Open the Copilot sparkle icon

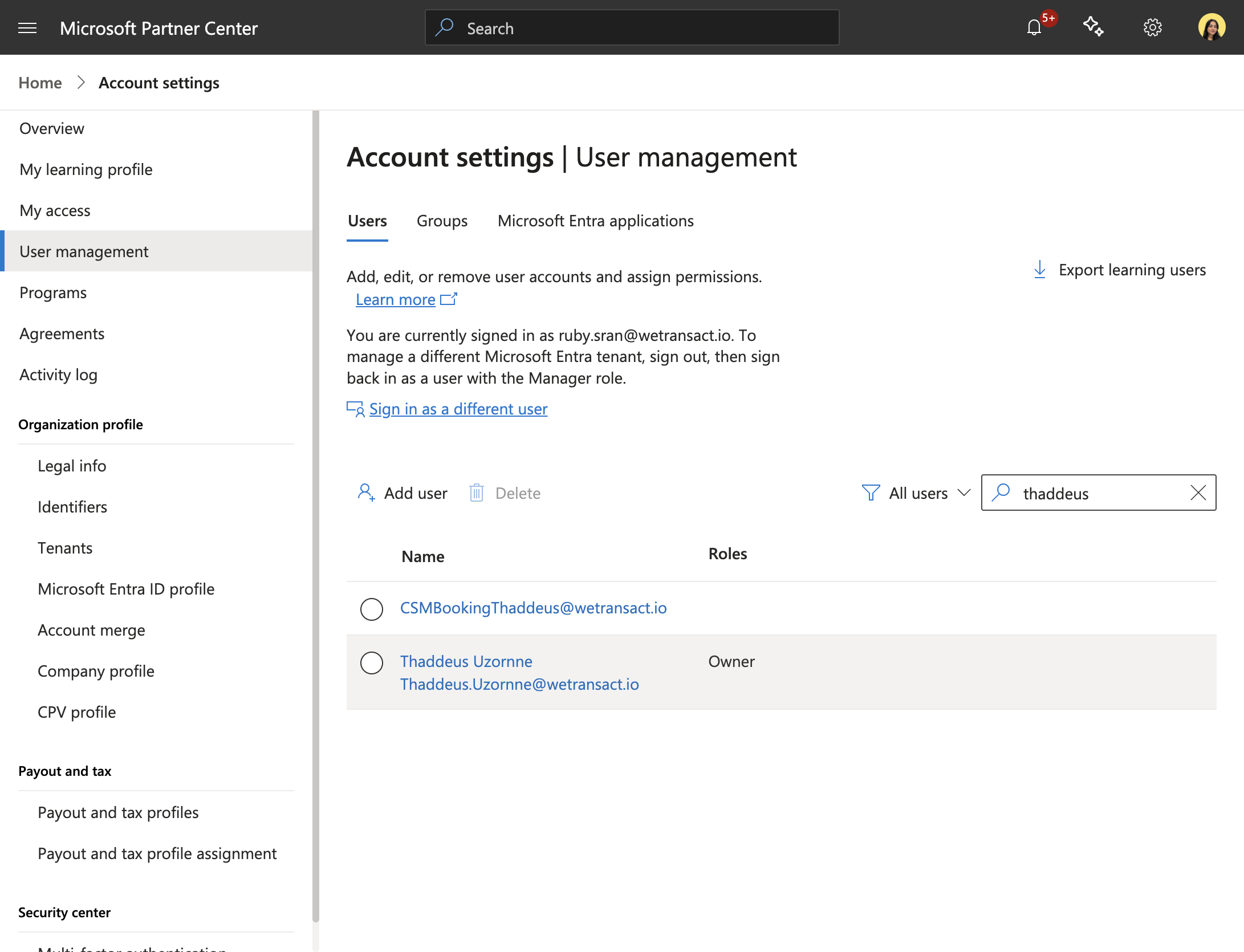coord(1093,27)
